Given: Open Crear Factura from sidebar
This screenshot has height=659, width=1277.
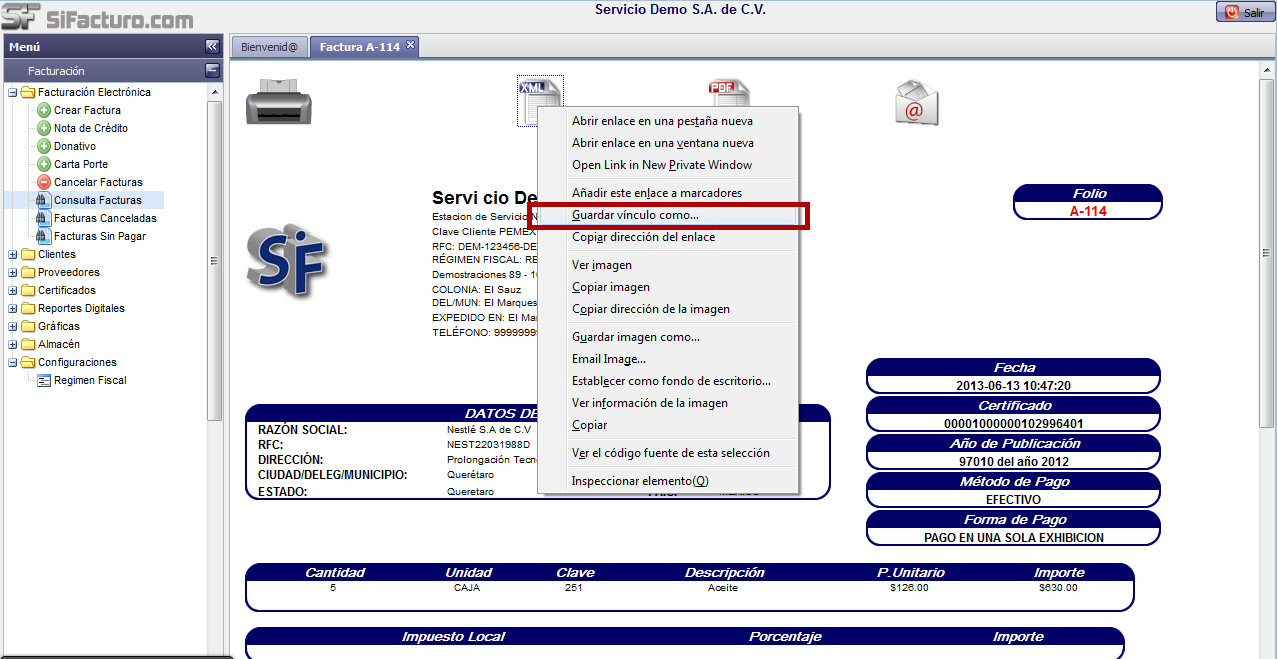Looking at the screenshot, I should pos(87,110).
